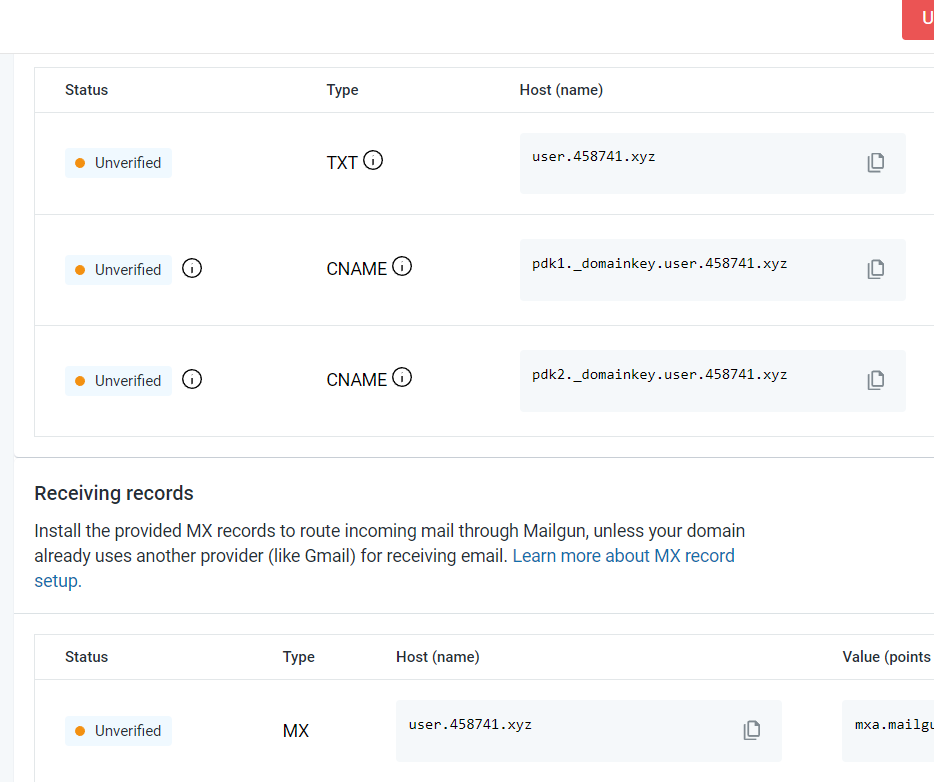Image resolution: width=934 pixels, height=782 pixels.
Task: Show status info for pdk2 Unverified badge
Action: pos(192,380)
